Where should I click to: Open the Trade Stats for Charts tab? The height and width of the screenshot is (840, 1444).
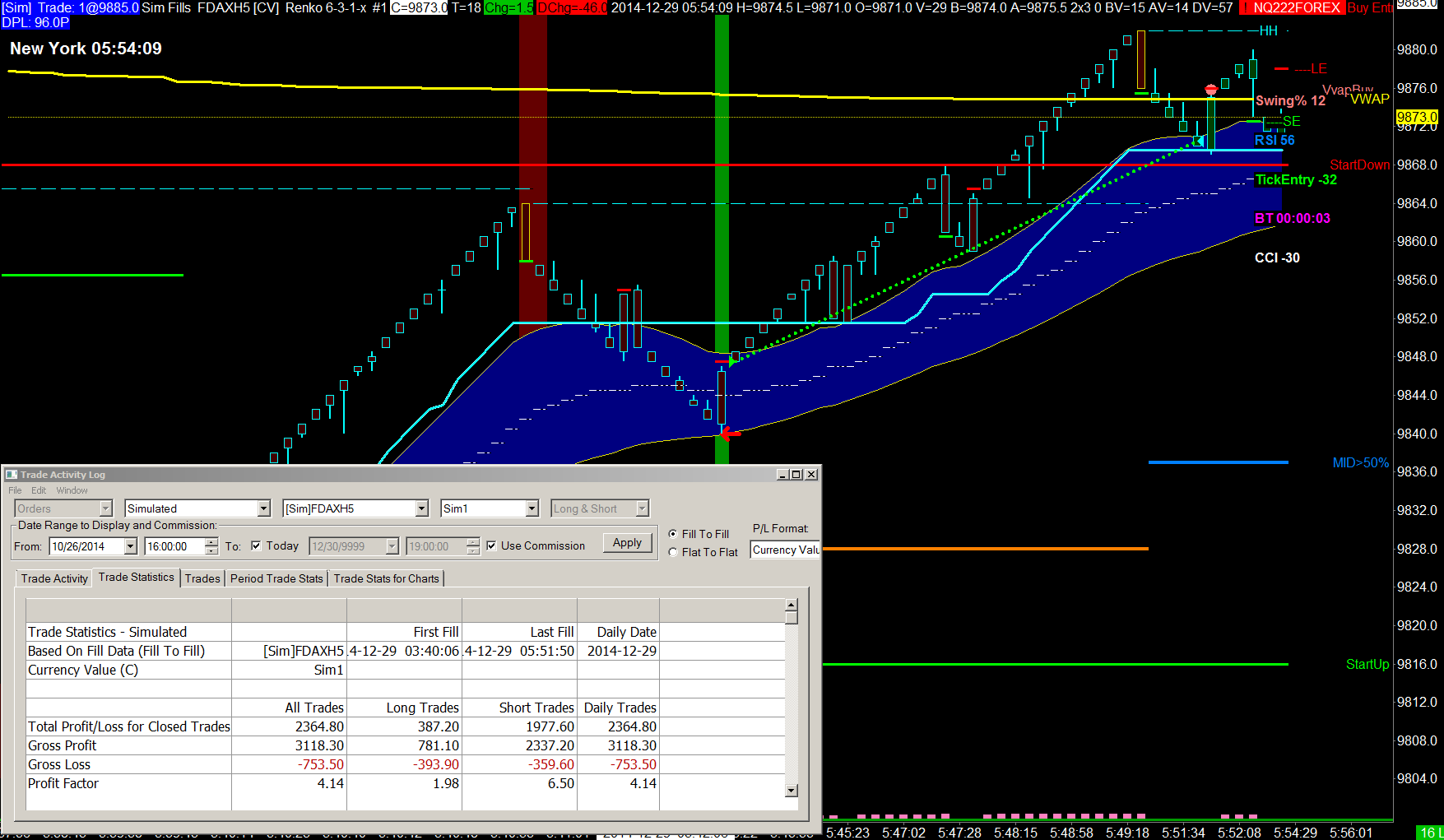386,578
